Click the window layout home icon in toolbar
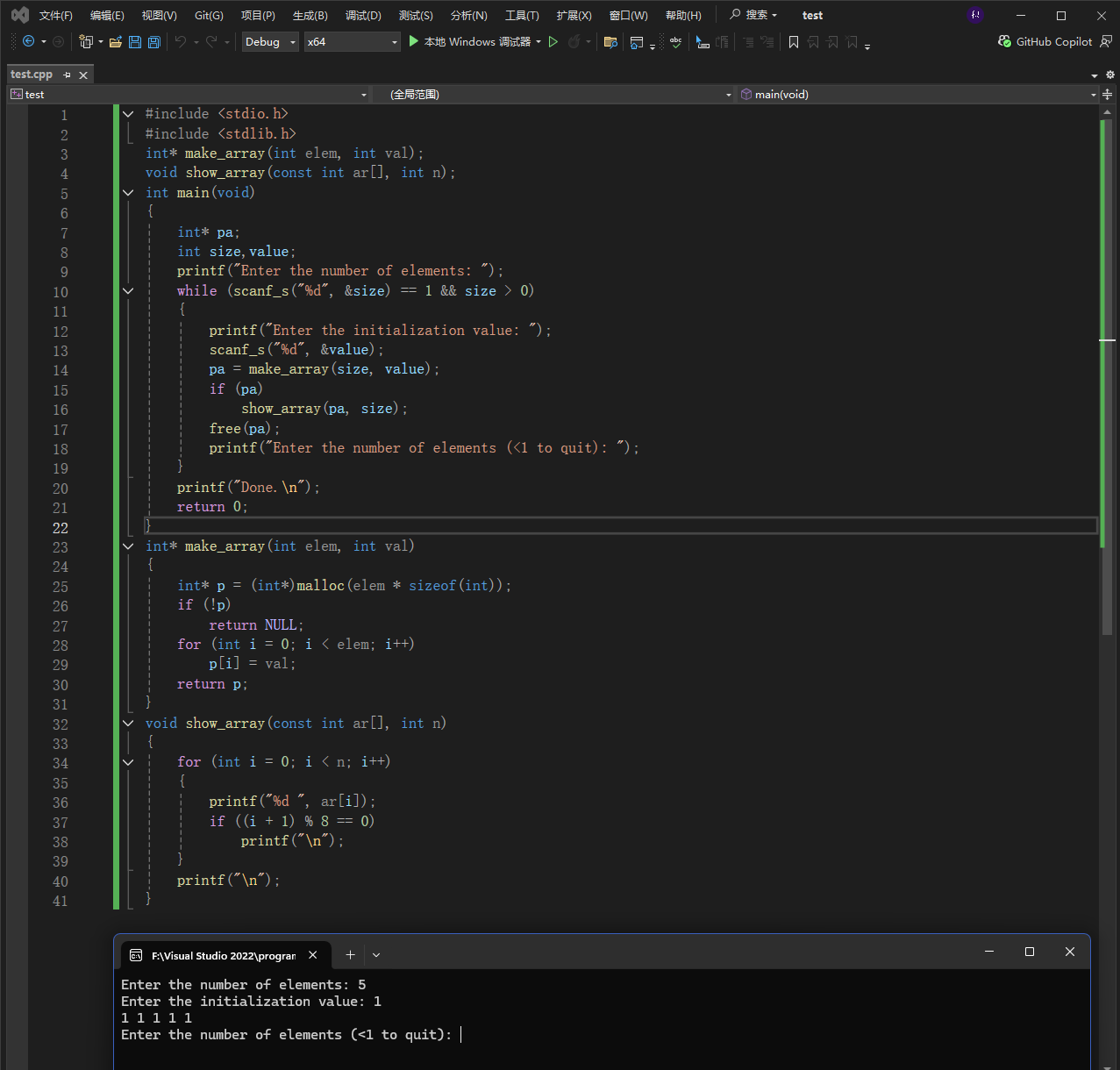The image size is (1120, 1070). click(x=637, y=41)
